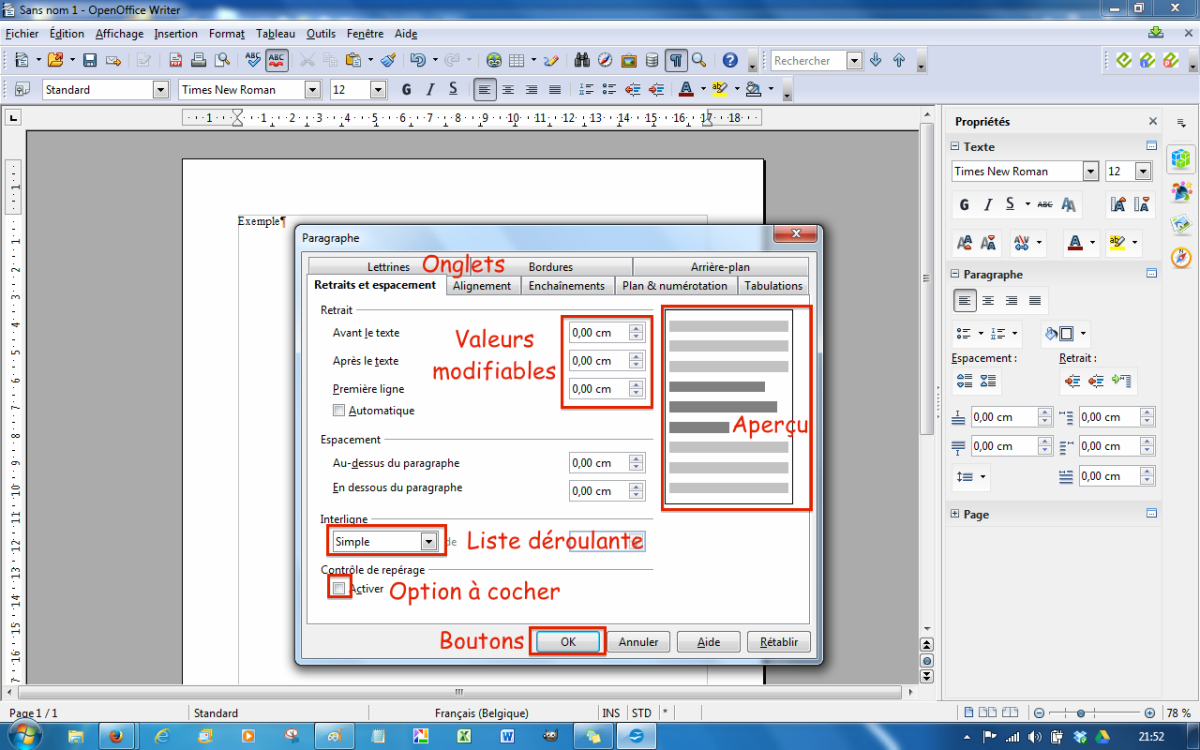
Task: Expand the Page section in sidebar
Action: tap(955, 514)
